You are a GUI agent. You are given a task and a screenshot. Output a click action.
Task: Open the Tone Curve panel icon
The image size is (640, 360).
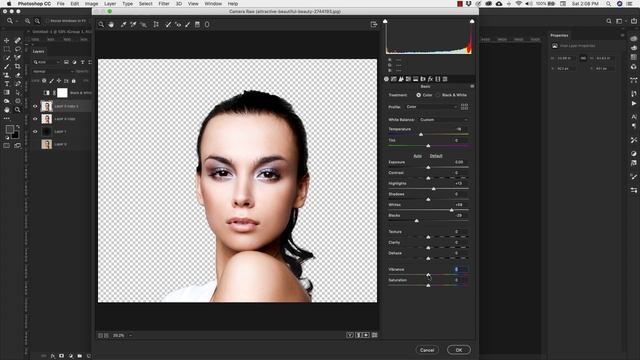point(393,79)
